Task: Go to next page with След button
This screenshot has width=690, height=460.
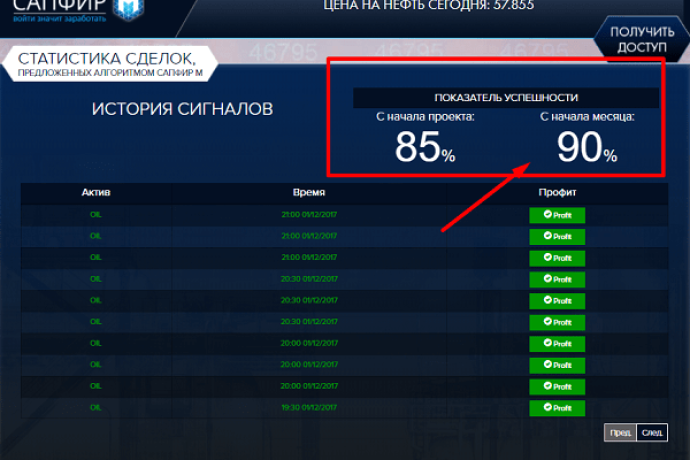Action: pyautogui.click(x=652, y=433)
